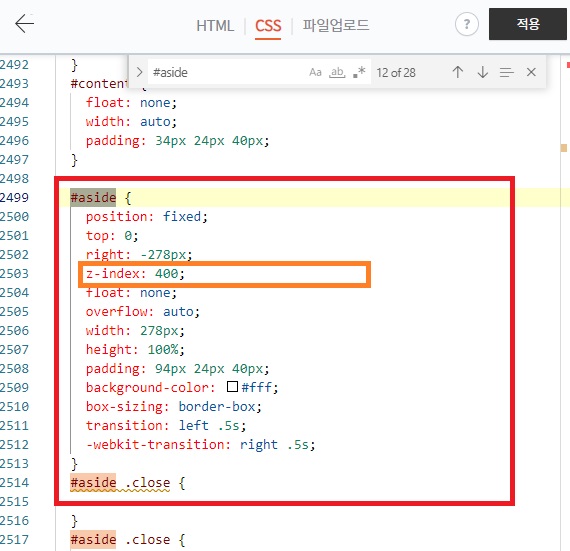Click highlighted '#aside' on line 2499

(93, 197)
